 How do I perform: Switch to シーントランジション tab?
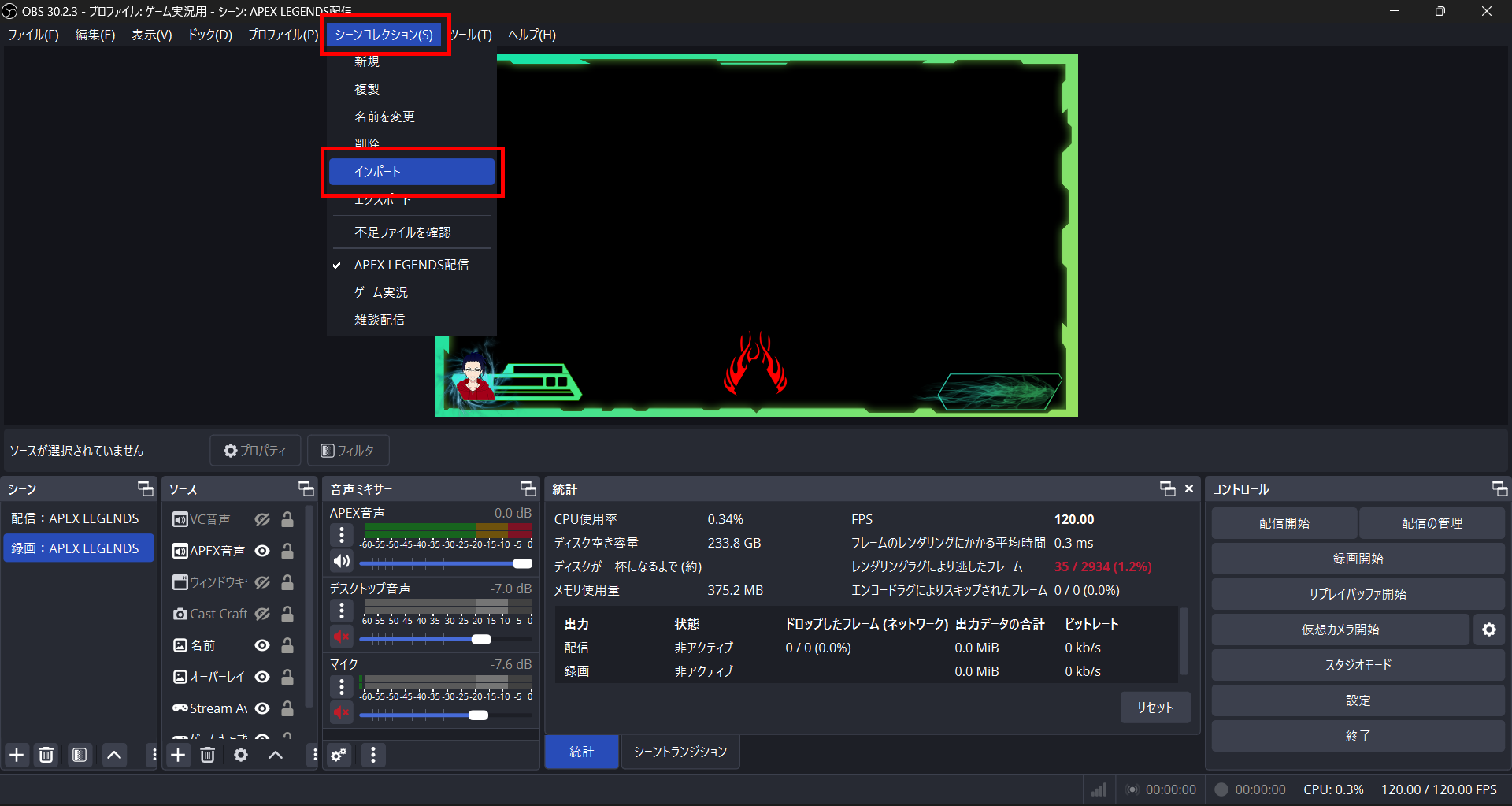[x=680, y=752]
